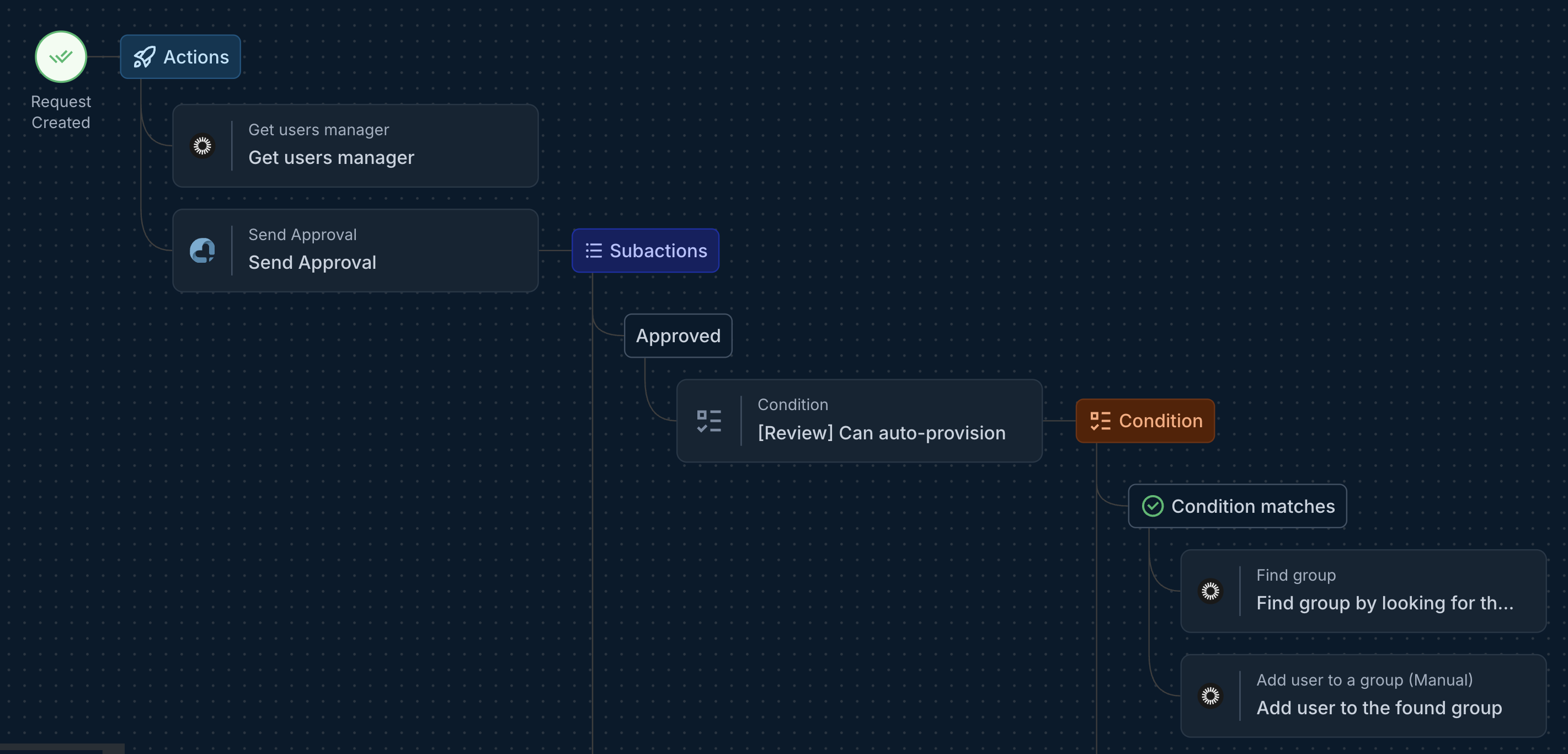Click the 'Find group by looking for th...' title
The image size is (1568, 754).
click(1385, 603)
